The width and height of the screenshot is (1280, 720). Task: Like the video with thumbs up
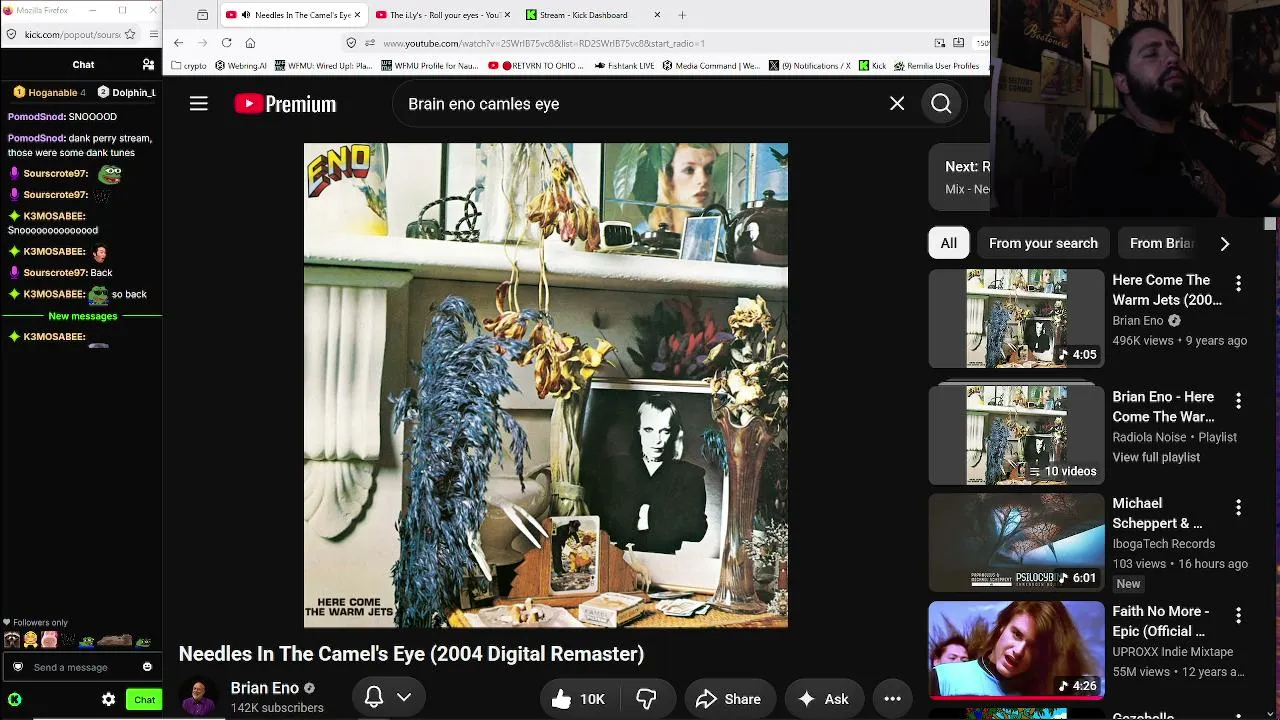pos(578,699)
